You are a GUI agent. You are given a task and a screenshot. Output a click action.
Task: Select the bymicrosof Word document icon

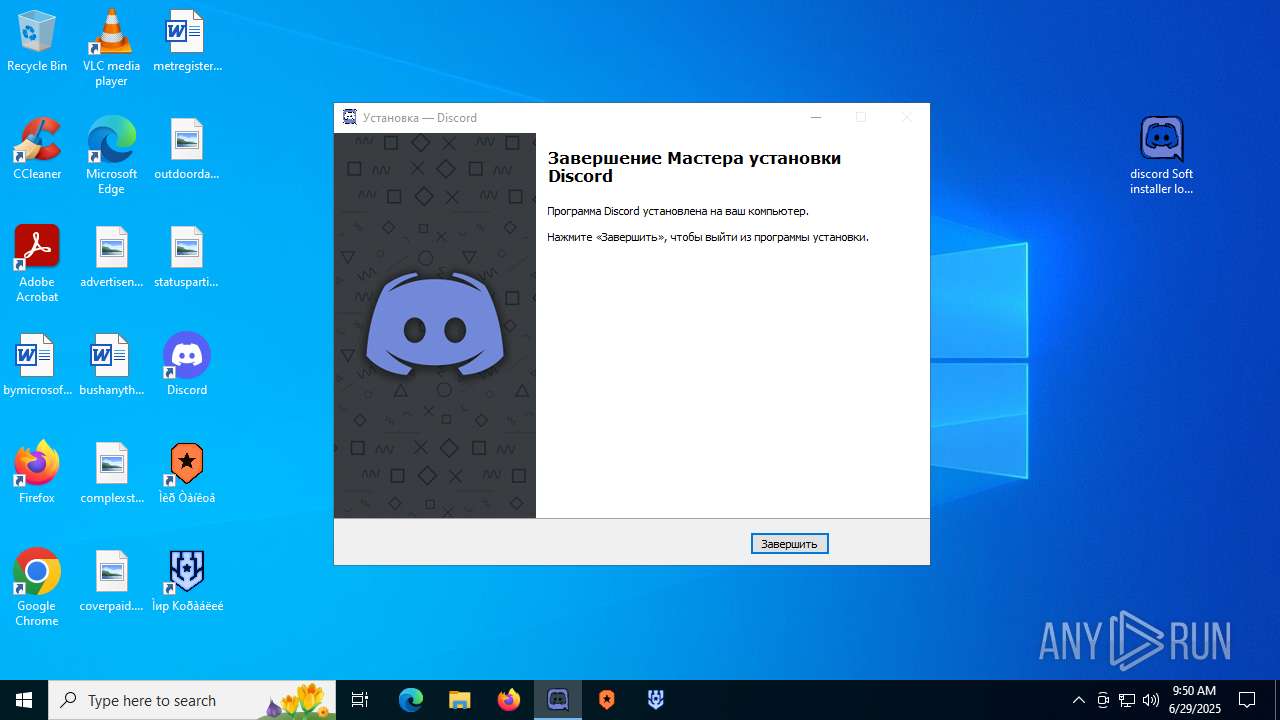[x=37, y=365]
